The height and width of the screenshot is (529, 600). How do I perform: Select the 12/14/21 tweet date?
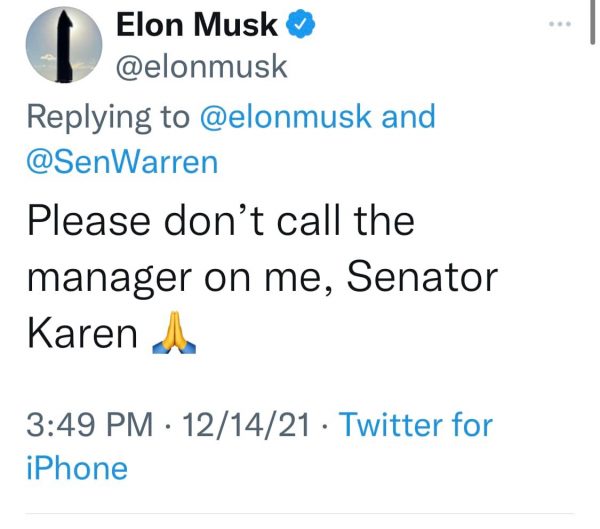pyautogui.click(x=252, y=426)
